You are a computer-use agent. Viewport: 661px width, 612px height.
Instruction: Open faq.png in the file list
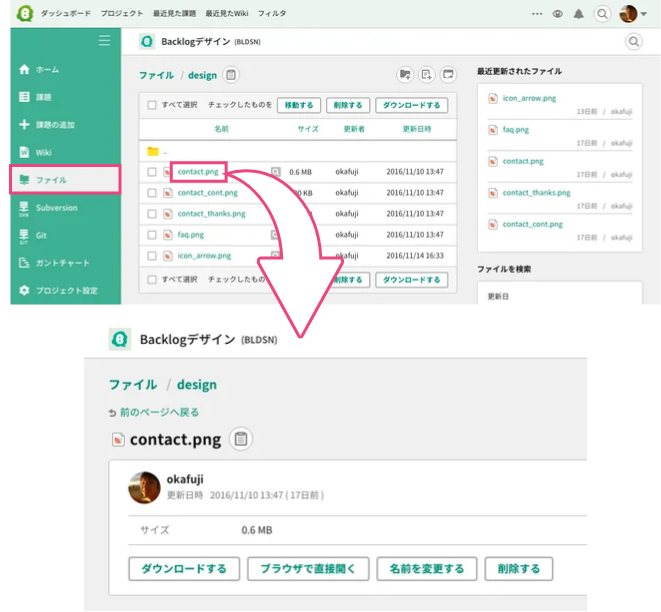coord(191,235)
